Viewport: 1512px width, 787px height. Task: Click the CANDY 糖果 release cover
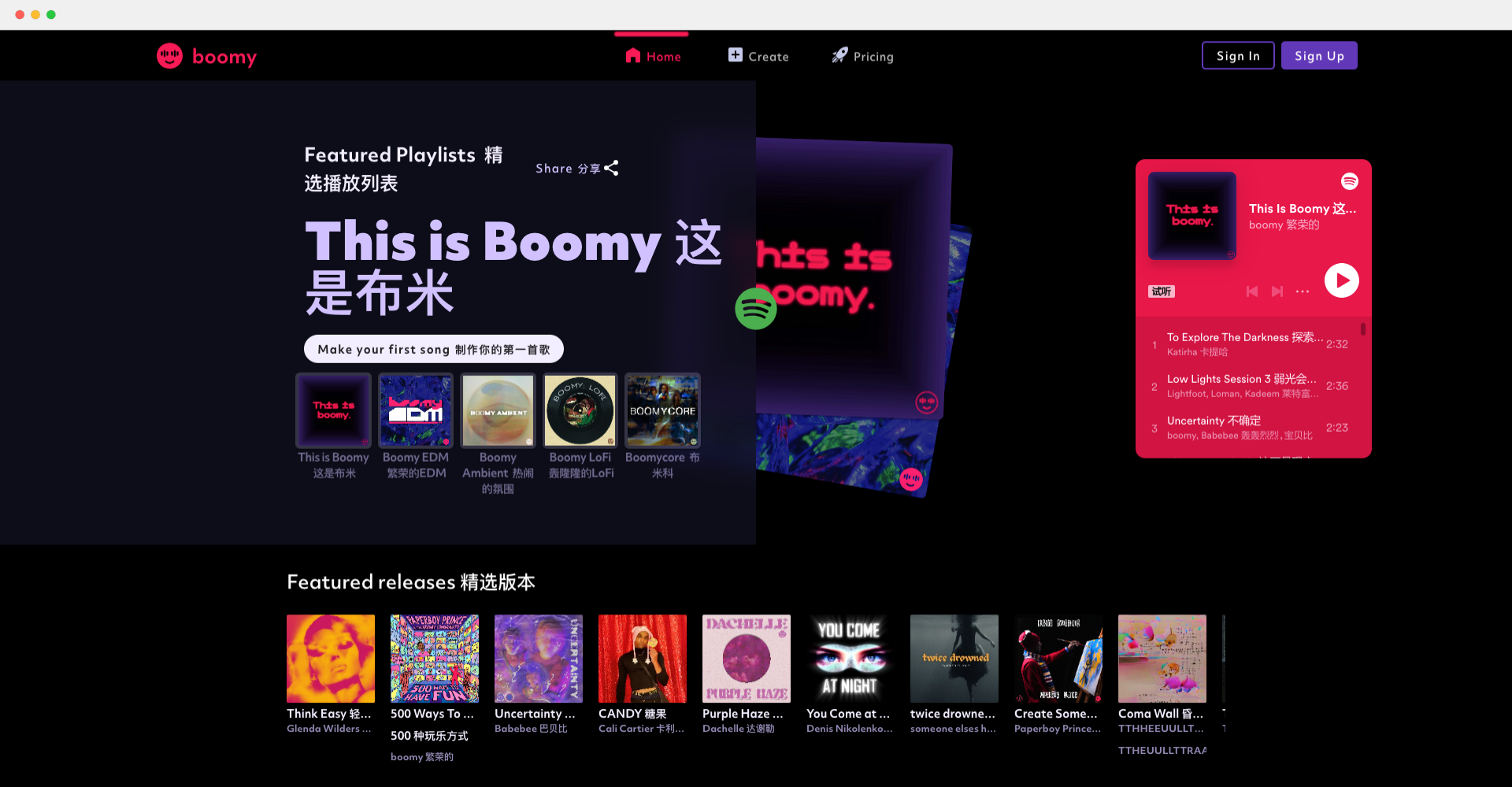642,659
